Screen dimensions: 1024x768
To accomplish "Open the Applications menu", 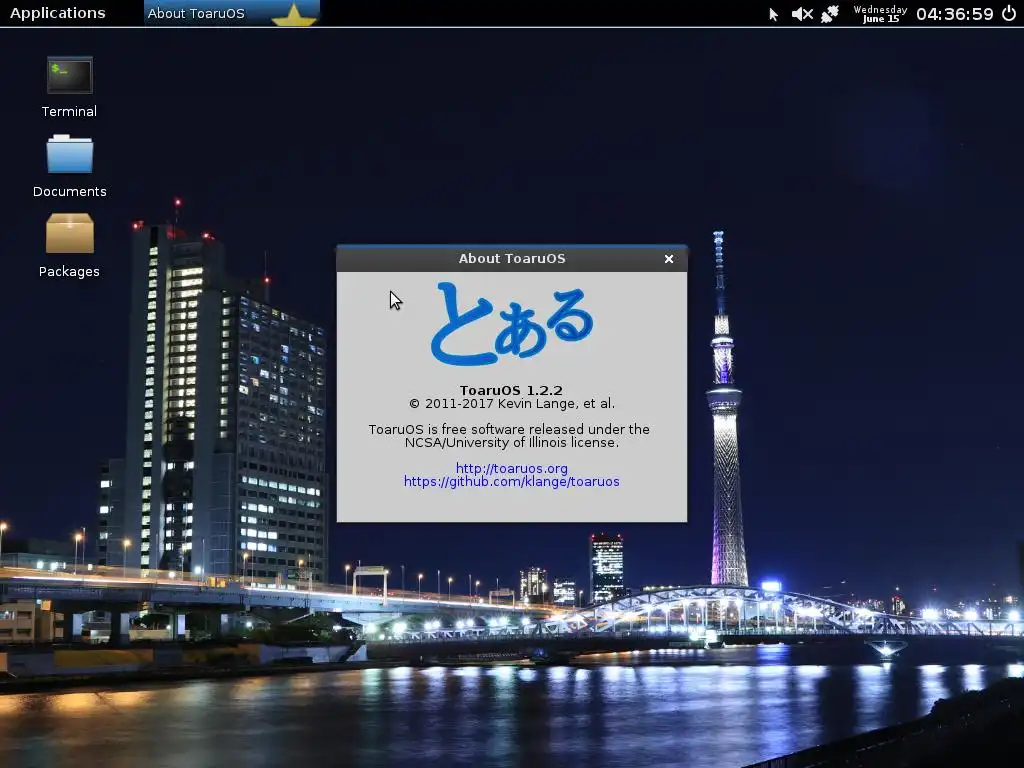I will pos(57,13).
